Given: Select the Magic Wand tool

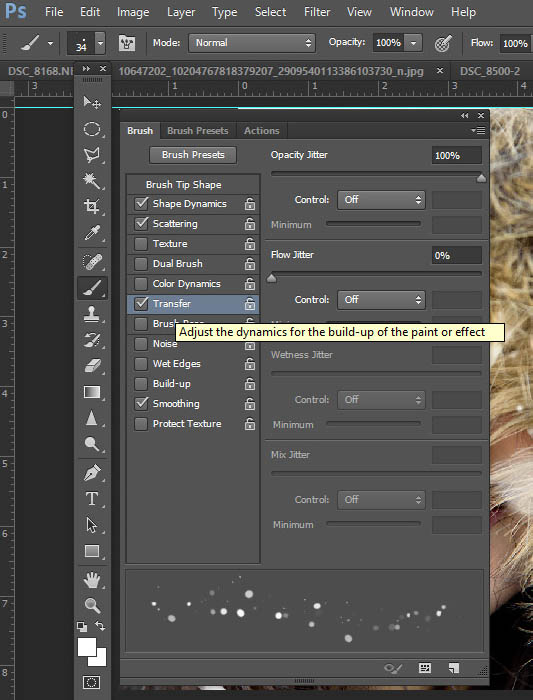Looking at the screenshot, I should (x=92, y=181).
